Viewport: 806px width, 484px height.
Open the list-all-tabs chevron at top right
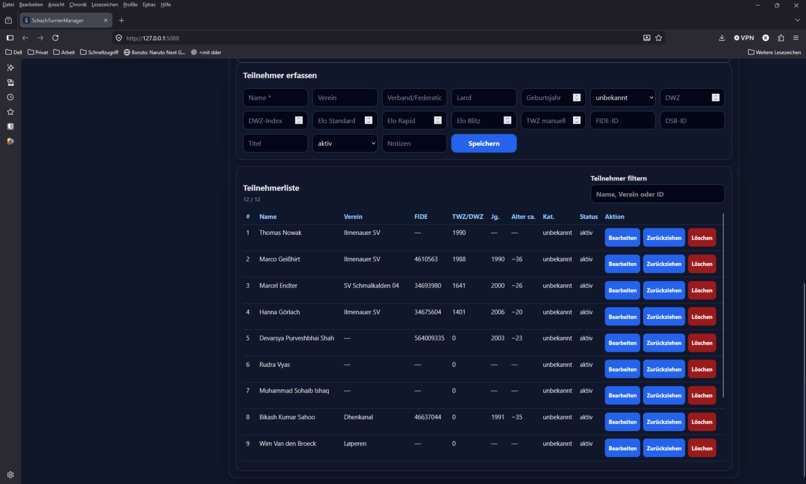pos(797,21)
